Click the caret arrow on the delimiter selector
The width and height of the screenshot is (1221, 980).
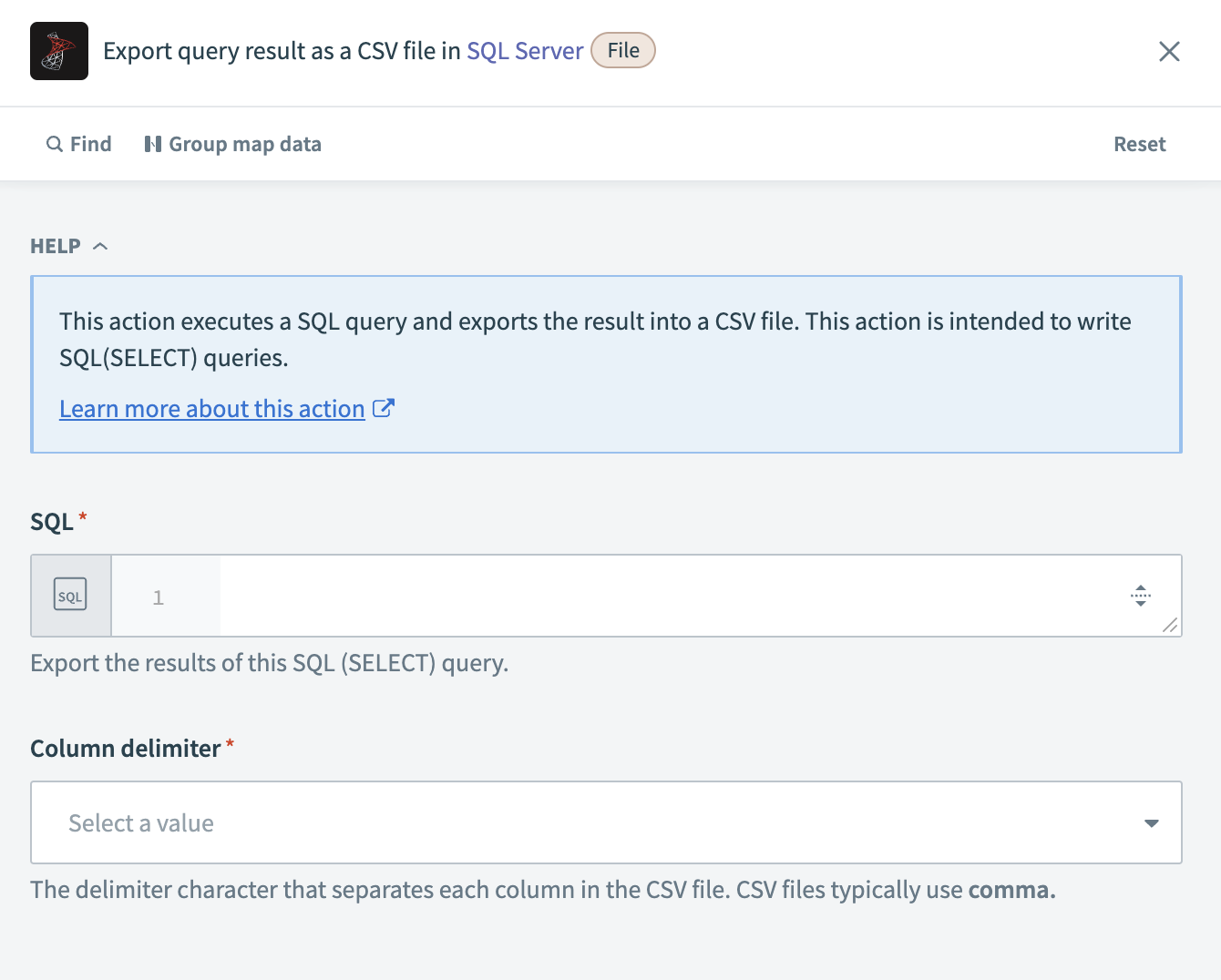(1150, 822)
